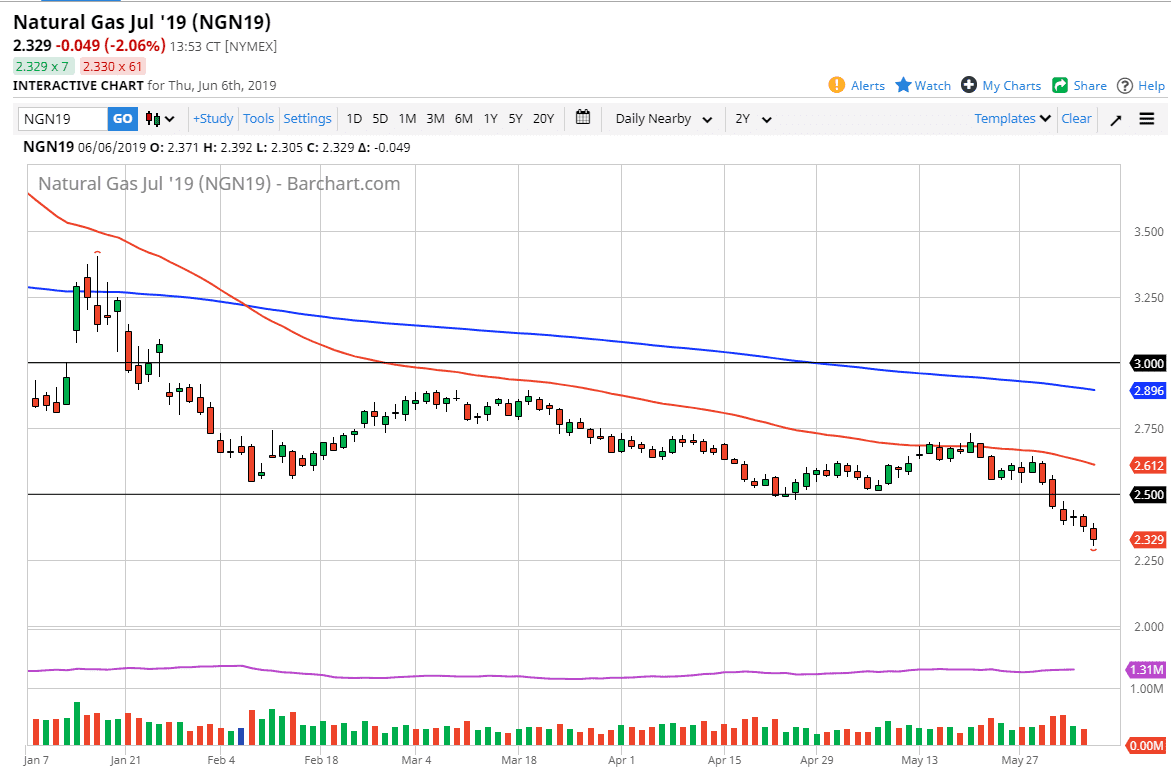Click the Mar 18 date axis label
Screen dimensions: 1171x768
[519, 760]
